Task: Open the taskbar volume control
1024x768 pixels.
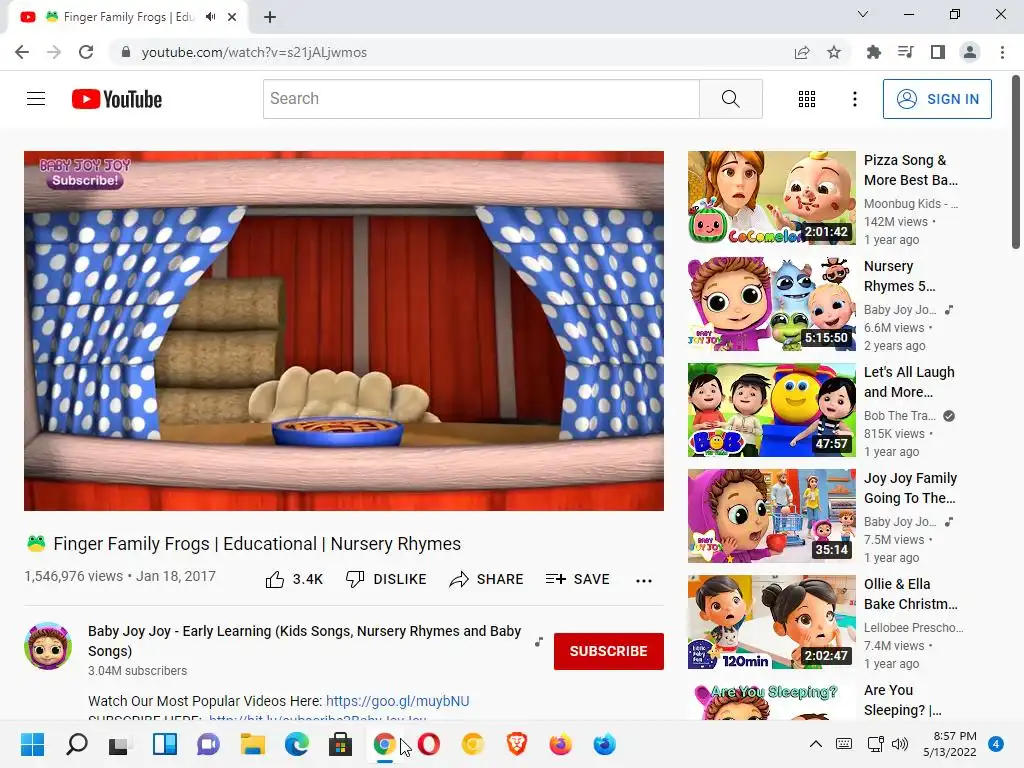Action: [x=900, y=744]
